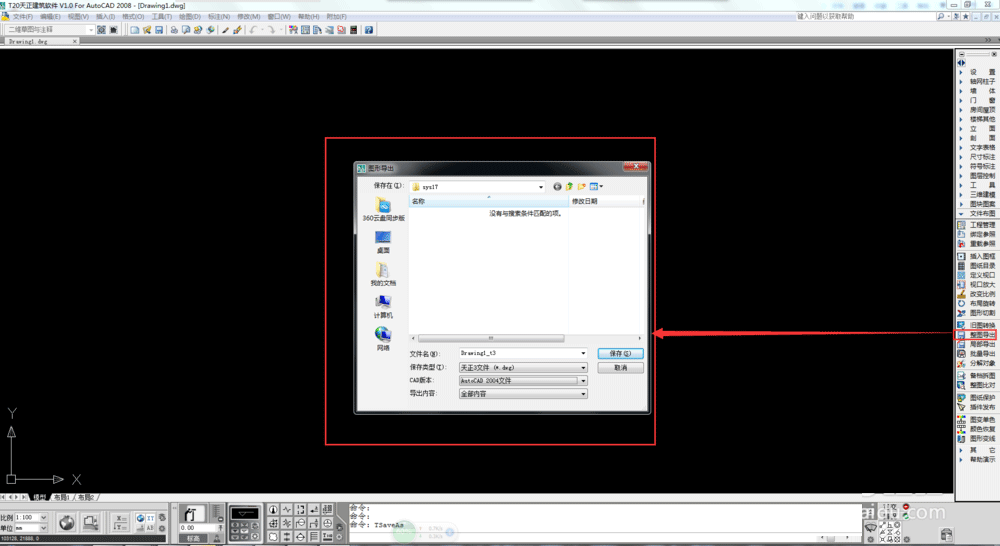Screen dimensions: 1000x546
Task: Click 图形切割 in side panel
Action: point(978,313)
